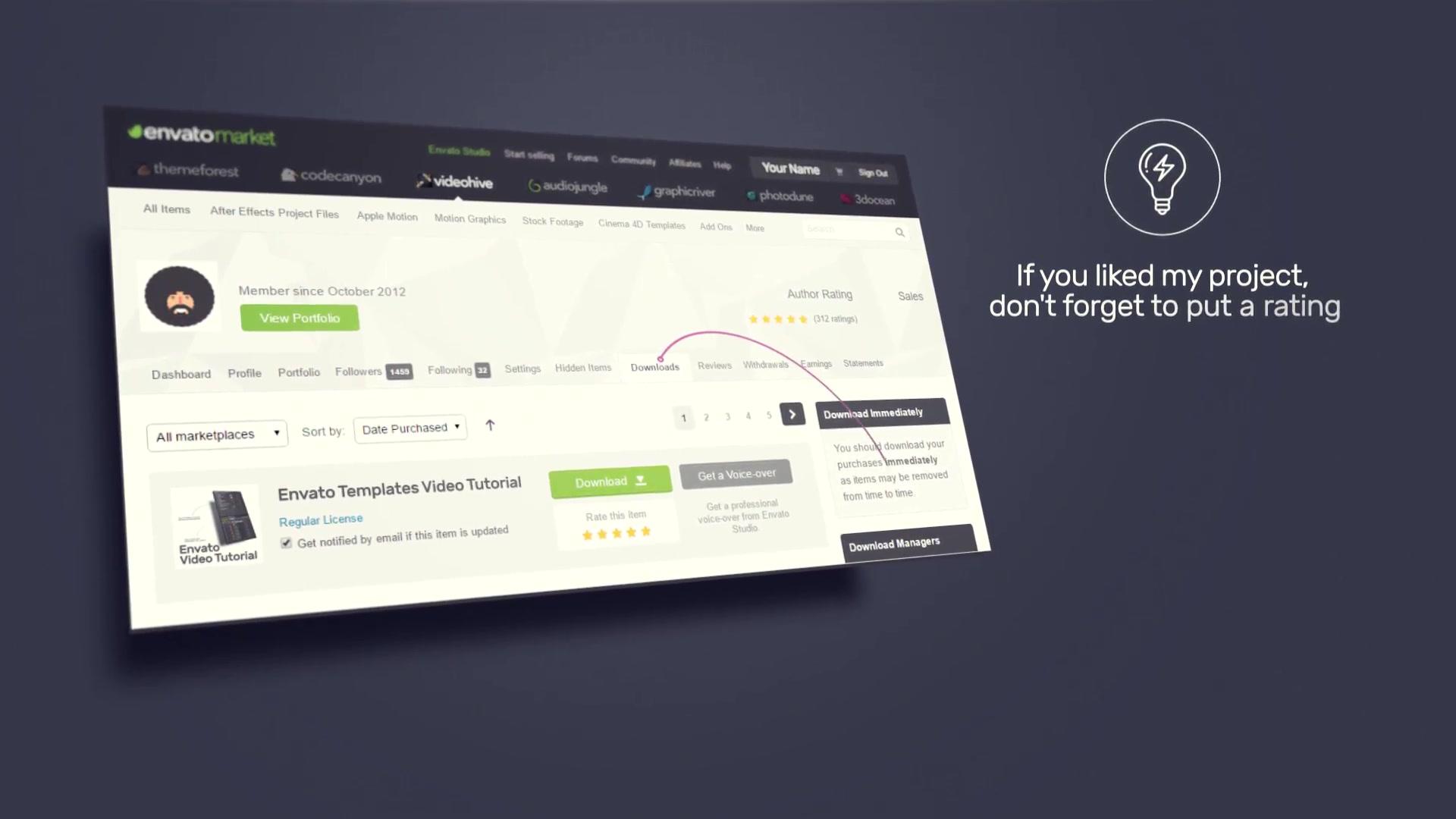Click the next page arrow button
Image resolution: width=1456 pixels, height=819 pixels.
pyautogui.click(x=792, y=414)
